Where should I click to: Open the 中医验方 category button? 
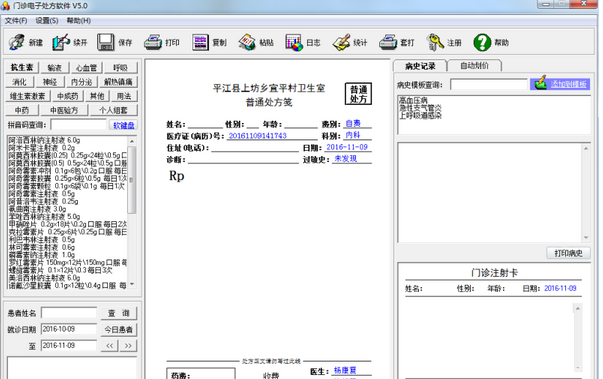tap(64, 110)
